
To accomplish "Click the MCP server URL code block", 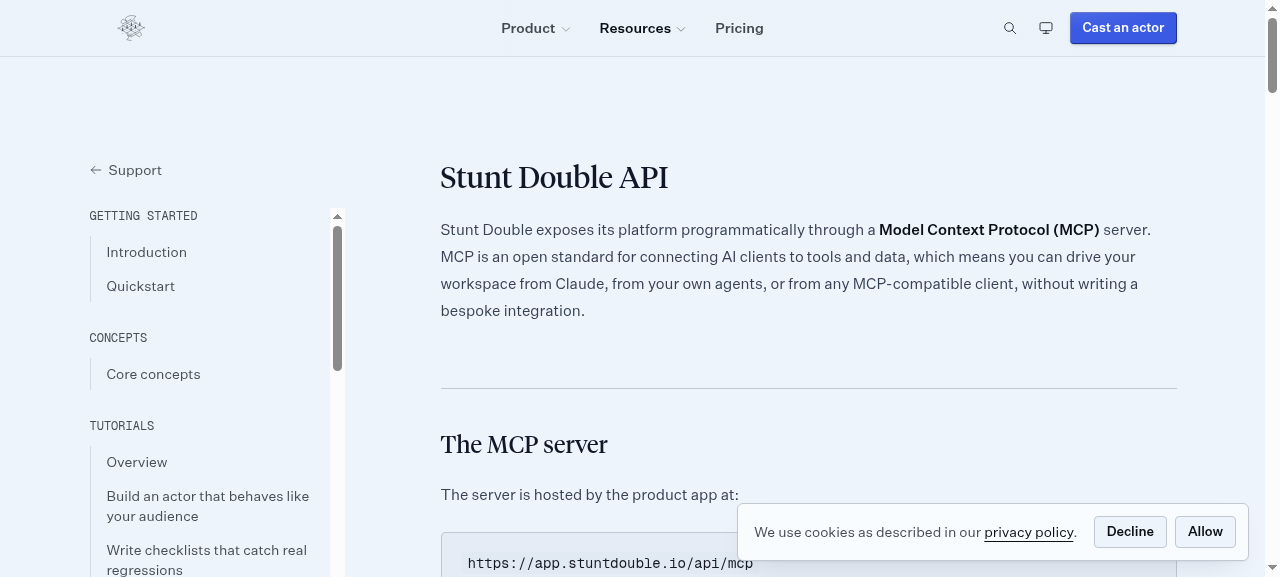I will [x=808, y=555].
